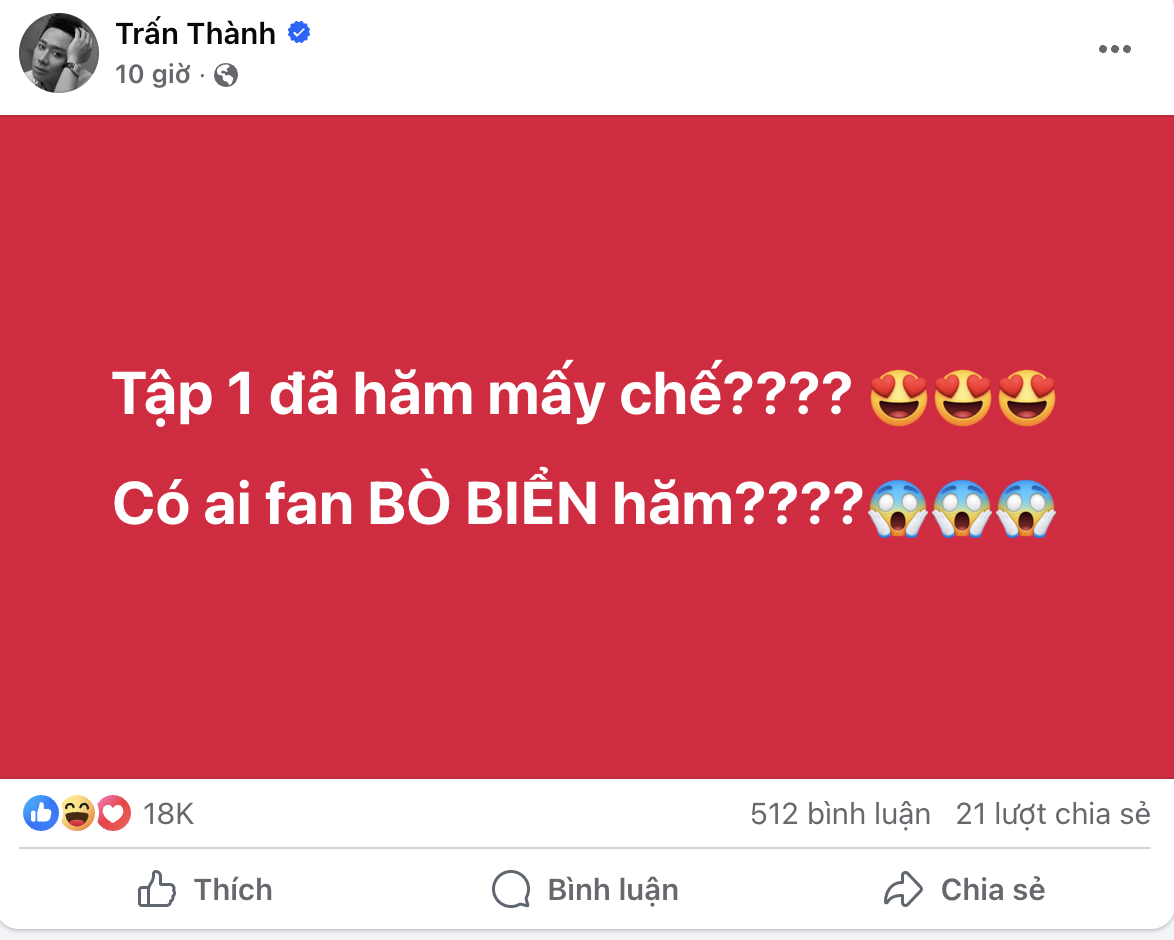Click the blue Like reaction icon under the post
Viewport: 1174px width, 940px height.
tap(40, 813)
